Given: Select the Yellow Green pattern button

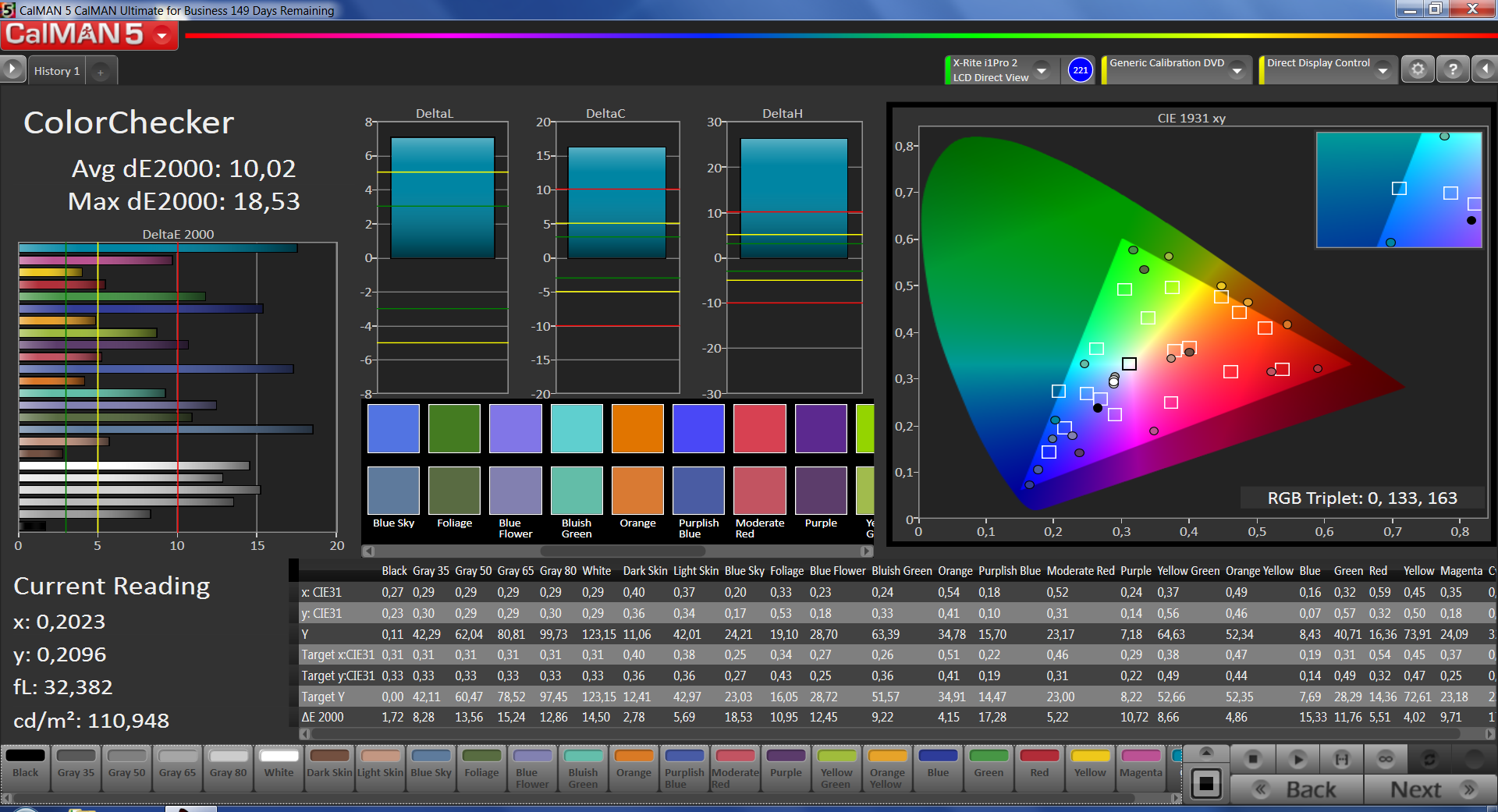Looking at the screenshot, I should pos(837,768).
